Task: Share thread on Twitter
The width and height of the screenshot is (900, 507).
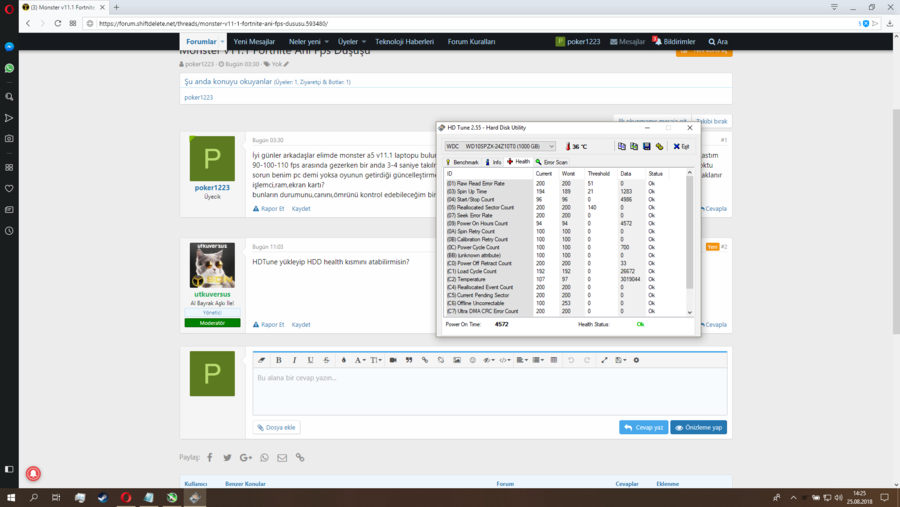Action: click(227, 458)
